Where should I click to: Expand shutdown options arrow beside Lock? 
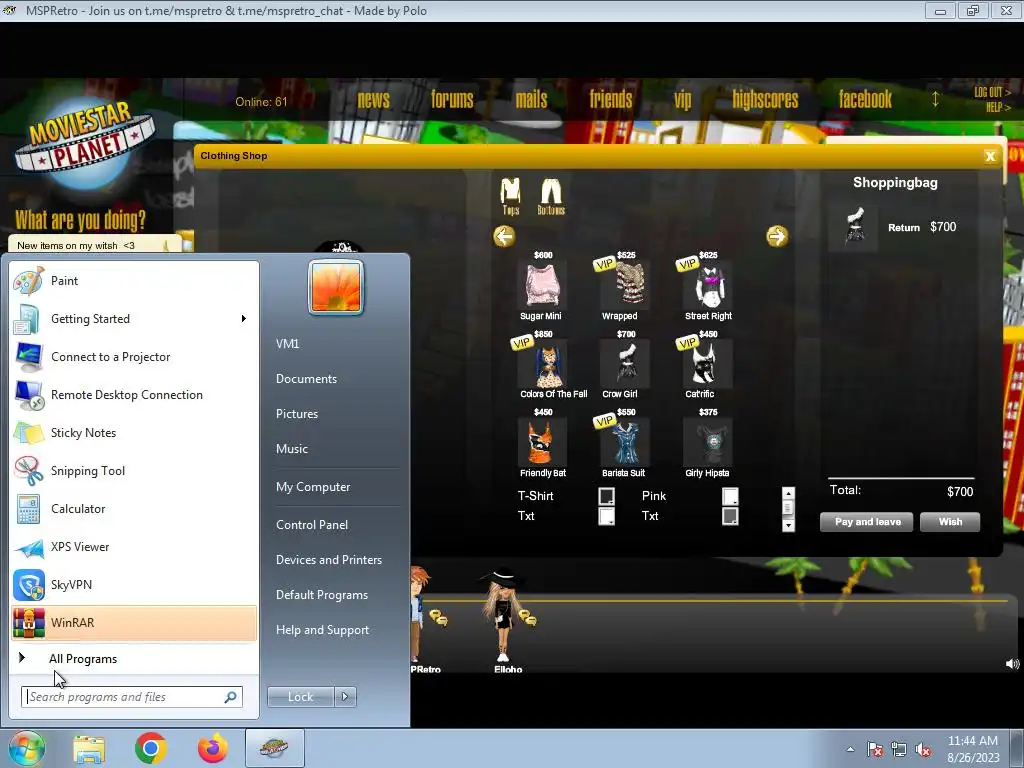(345, 697)
